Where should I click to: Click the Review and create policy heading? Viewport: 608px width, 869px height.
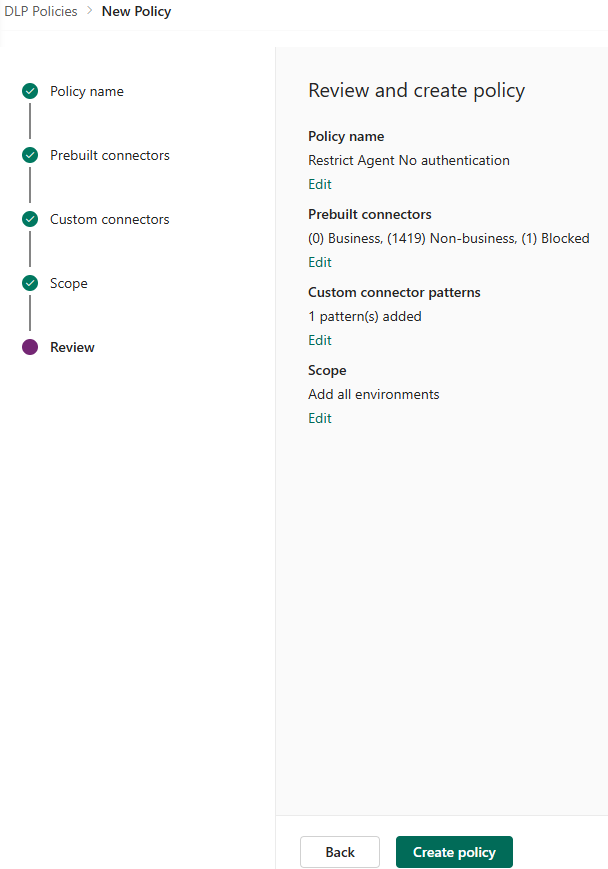tap(416, 91)
